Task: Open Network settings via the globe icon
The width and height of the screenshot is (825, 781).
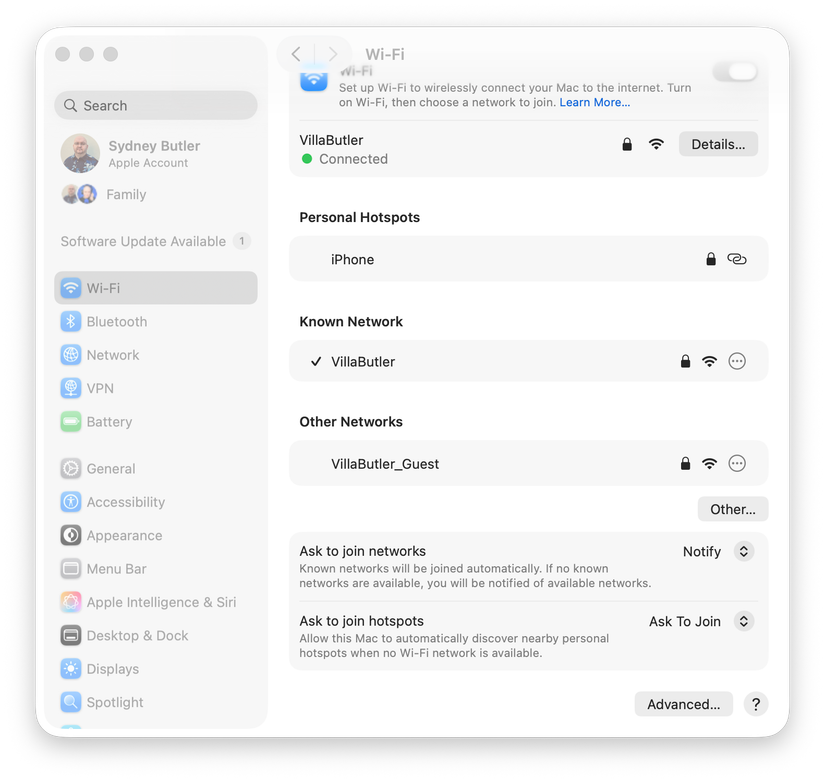Action: coord(70,355)
